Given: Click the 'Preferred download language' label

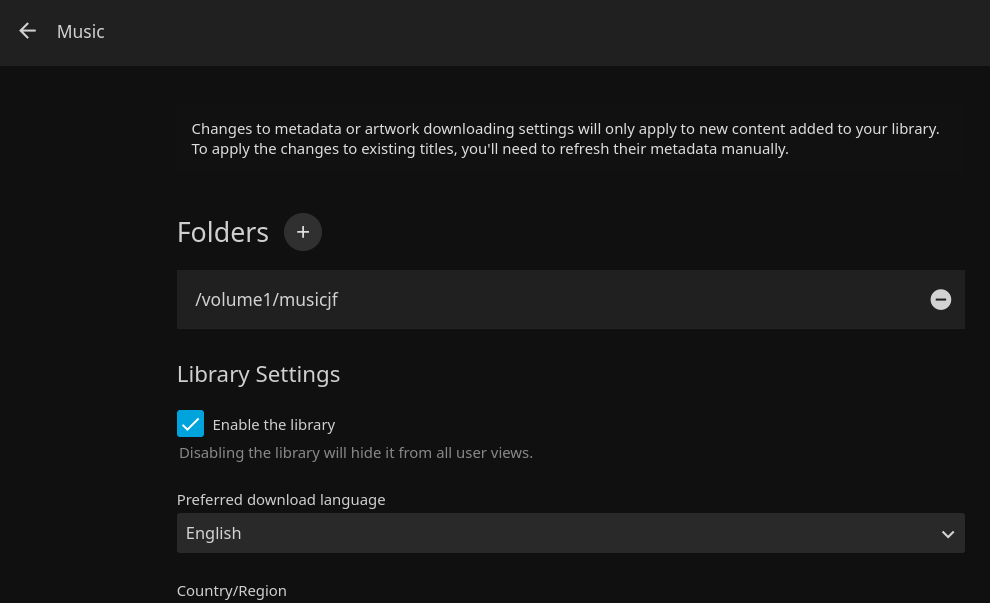Looking at the screenshot, I should pos(280,500).
